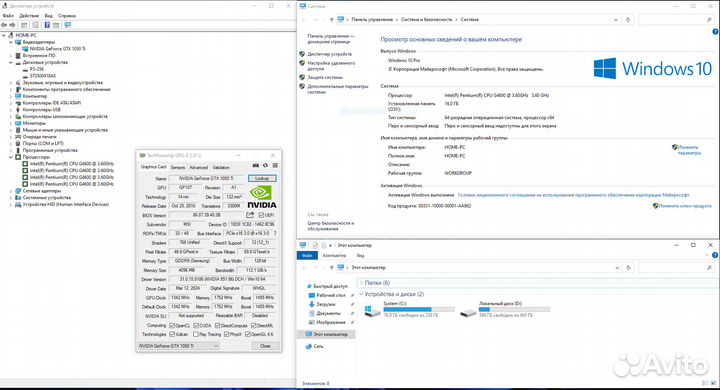Expand the Папки (6) group

click(x=361, y=283)
